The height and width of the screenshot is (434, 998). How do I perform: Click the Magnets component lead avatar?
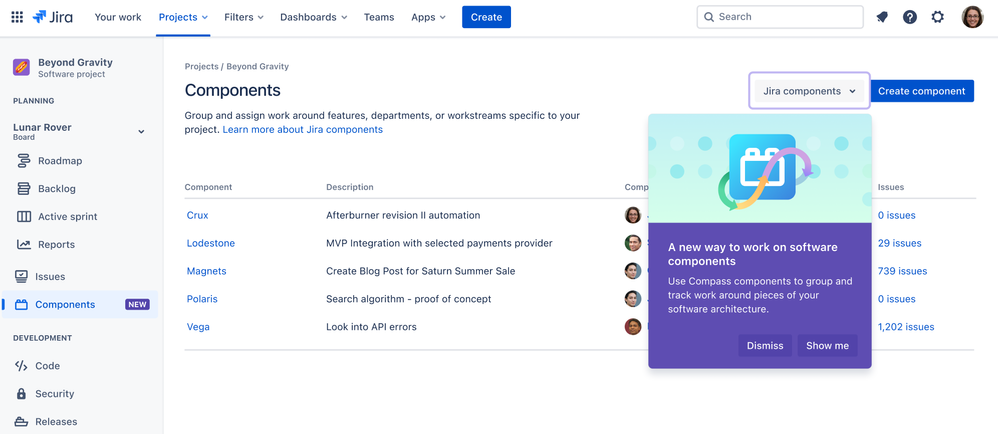click(x=633, y=271)
